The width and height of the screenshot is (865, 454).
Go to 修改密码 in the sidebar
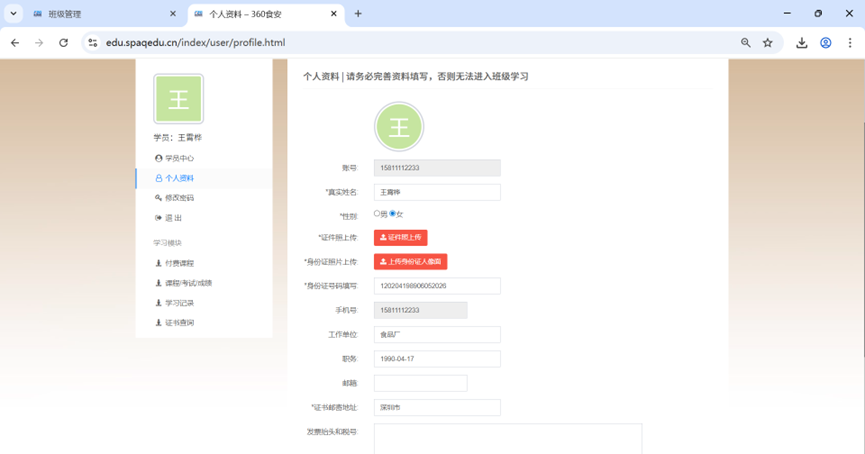[x=179, y=198]
